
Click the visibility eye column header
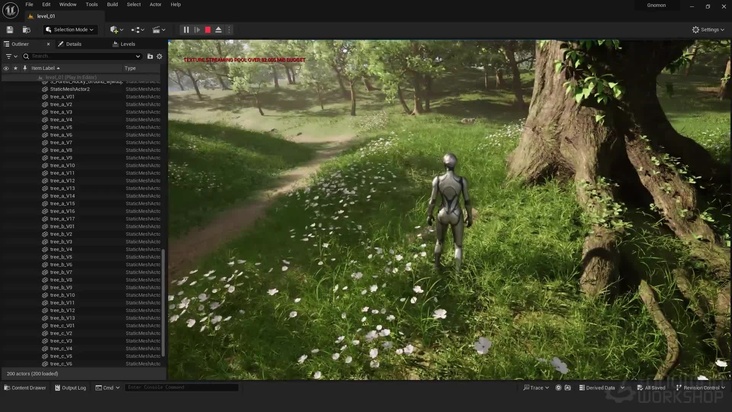[6, 68]
